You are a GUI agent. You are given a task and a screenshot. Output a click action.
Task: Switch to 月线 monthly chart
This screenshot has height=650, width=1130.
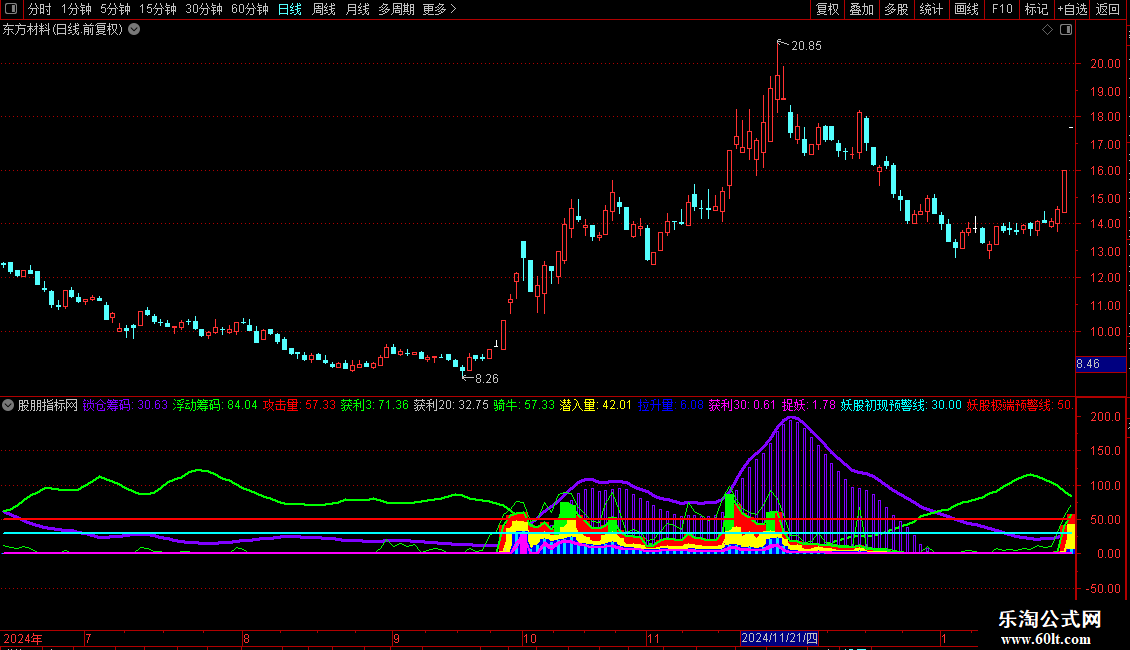(x=357, y=9)
